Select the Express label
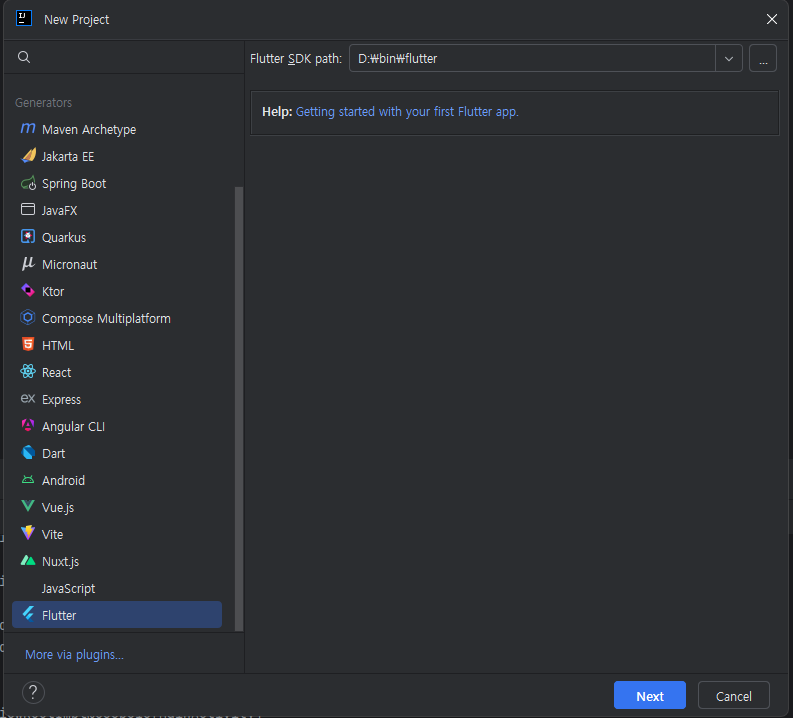The image size is (793, 718). (x=61, y=400)
